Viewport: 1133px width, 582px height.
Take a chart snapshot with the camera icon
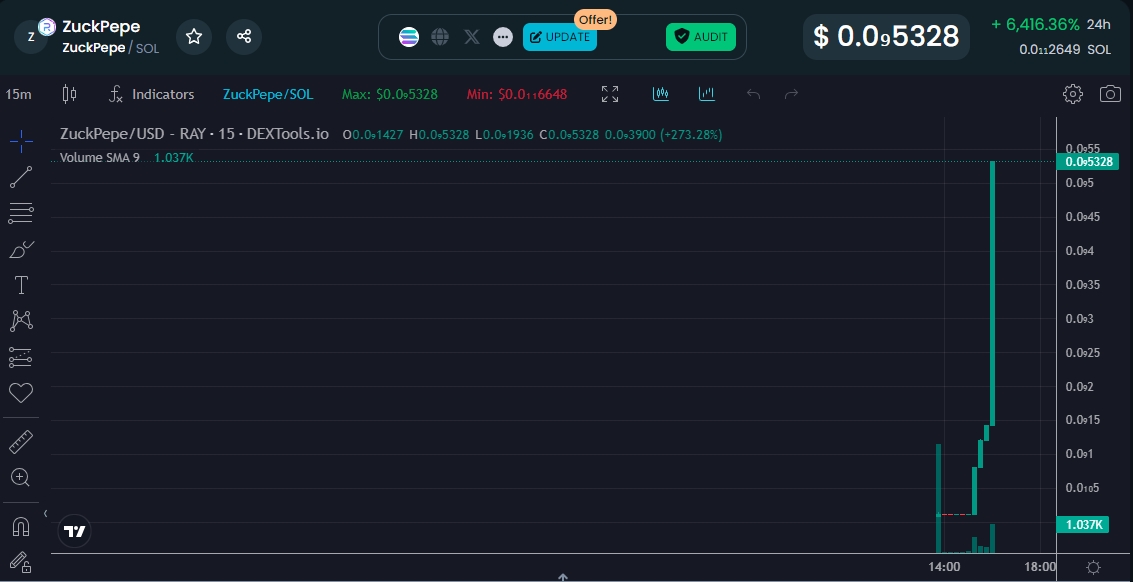coord(1110,94)
